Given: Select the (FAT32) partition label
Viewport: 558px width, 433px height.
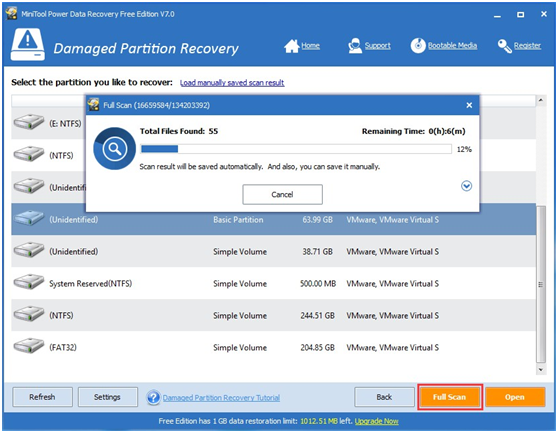Looking at the screenshot, I should [x=63, y=347].
